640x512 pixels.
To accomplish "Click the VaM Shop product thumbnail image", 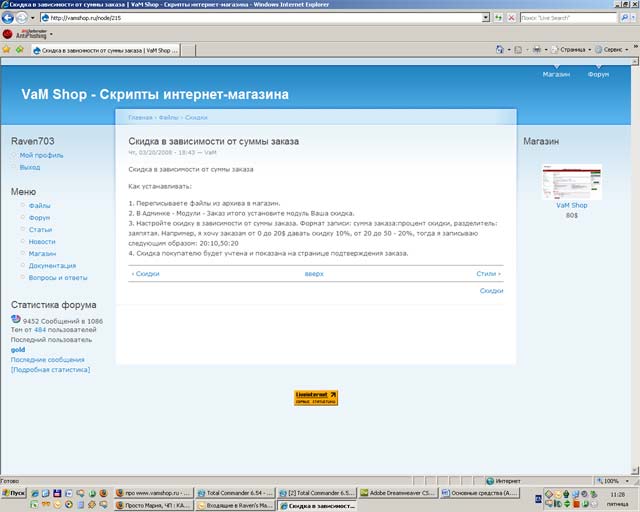I will (x=571, y=182).
